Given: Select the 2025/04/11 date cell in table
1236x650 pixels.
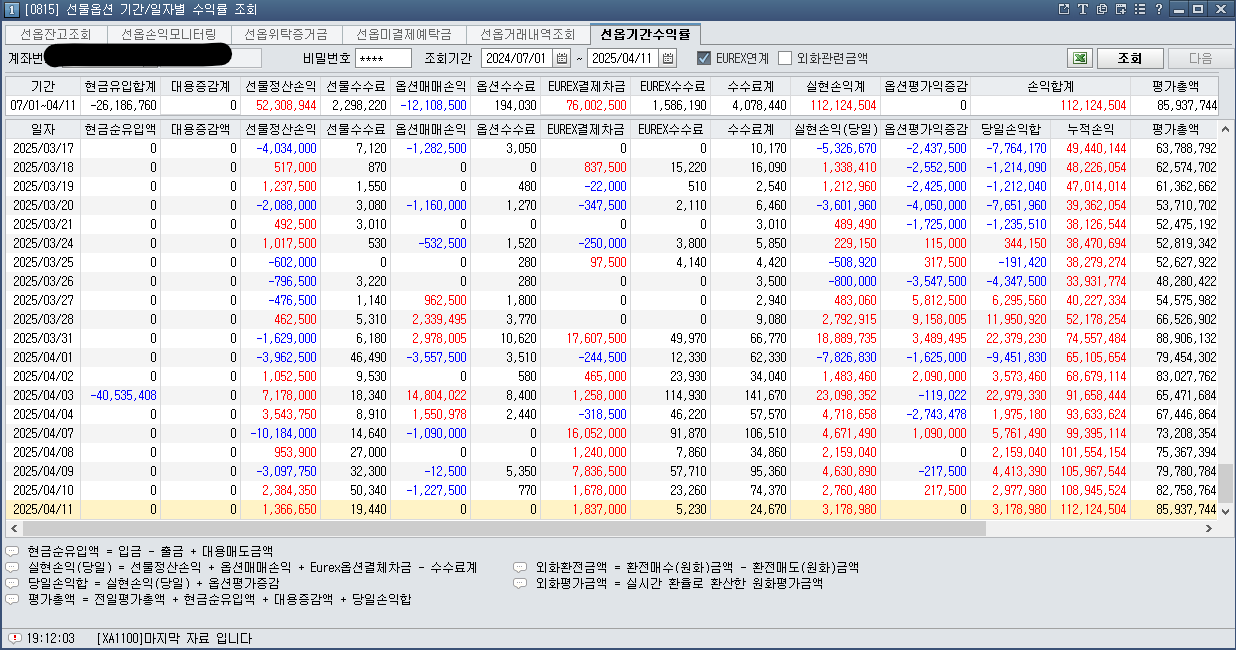Looking at the screenshot, I should 43,509.
